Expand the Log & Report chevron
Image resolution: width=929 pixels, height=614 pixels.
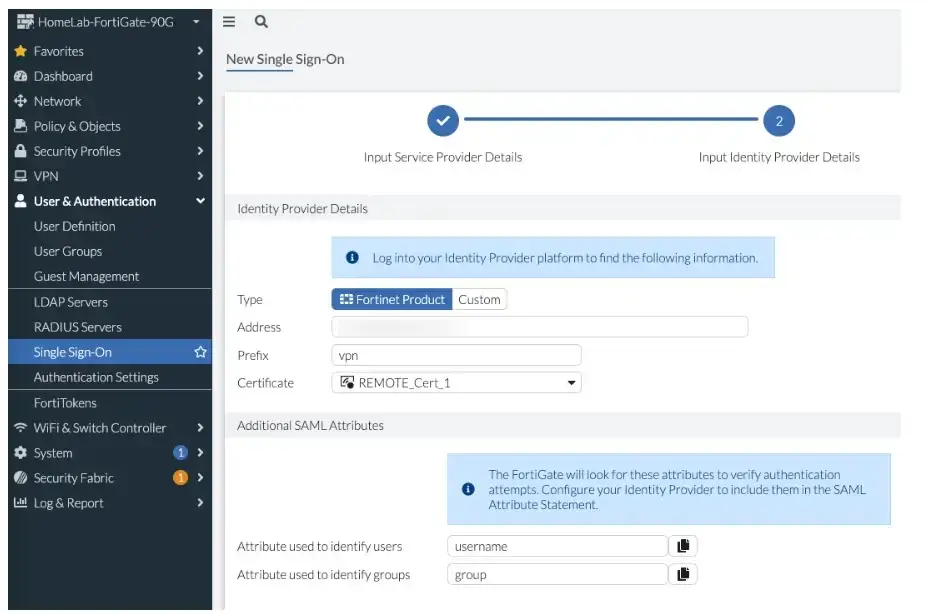(x=200, y=503)
